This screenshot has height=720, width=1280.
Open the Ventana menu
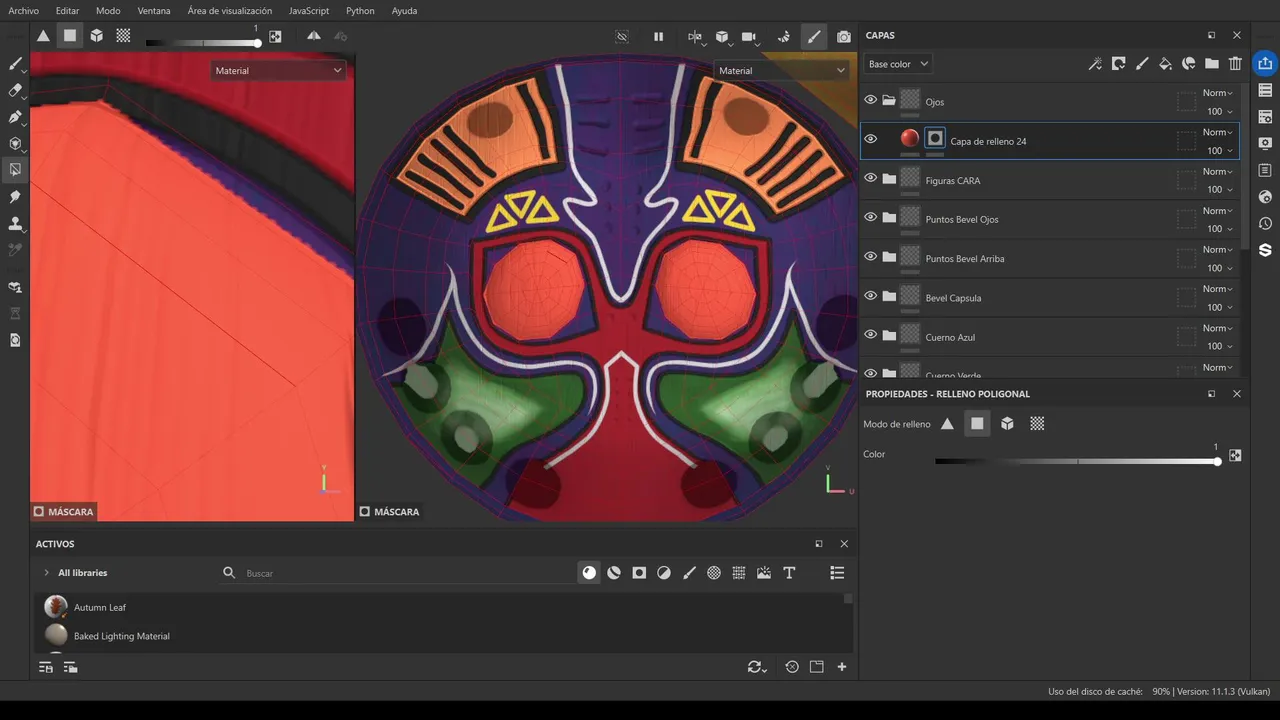click(154, 11)
